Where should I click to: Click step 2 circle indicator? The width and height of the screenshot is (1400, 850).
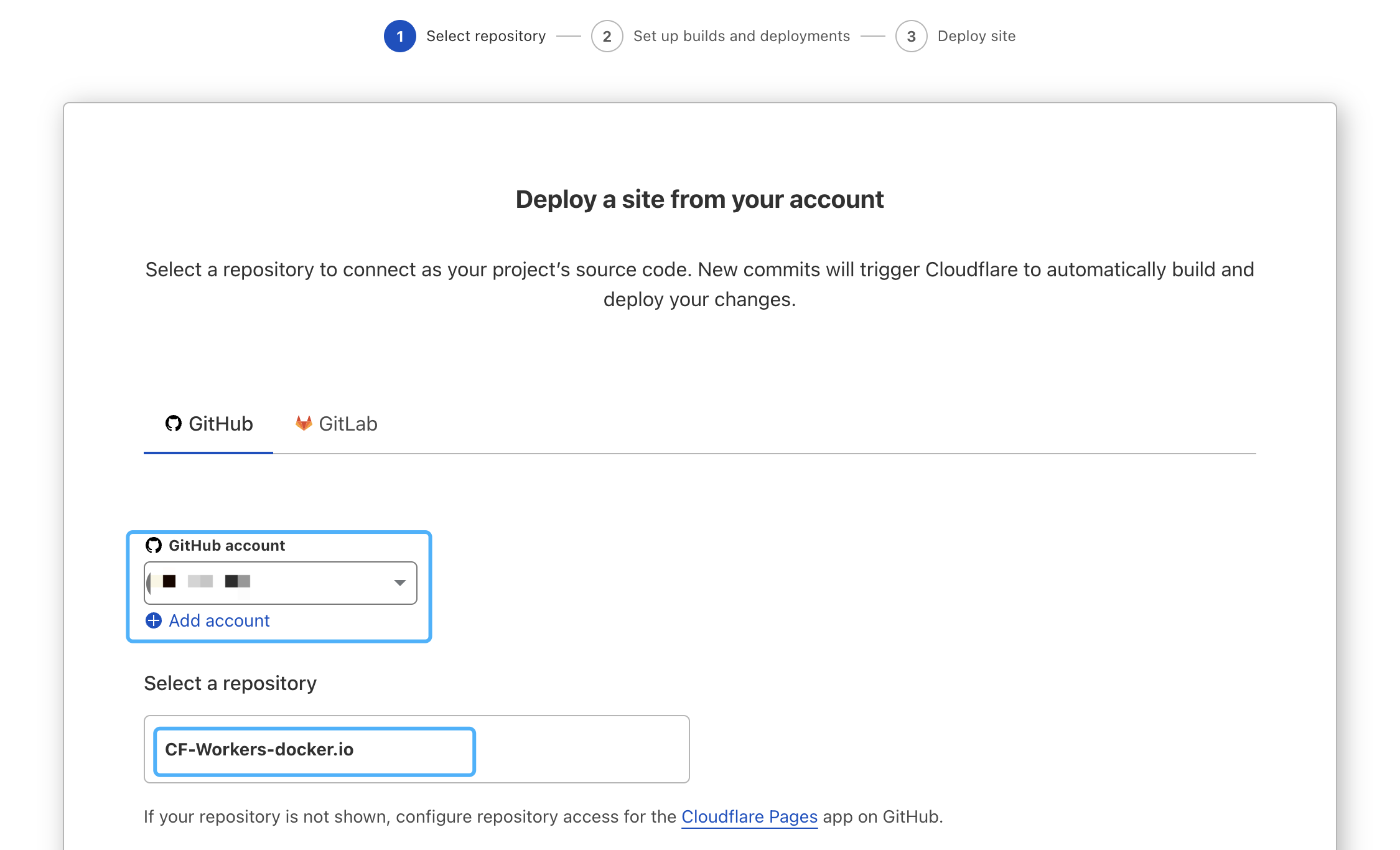(x=607, y=36)
